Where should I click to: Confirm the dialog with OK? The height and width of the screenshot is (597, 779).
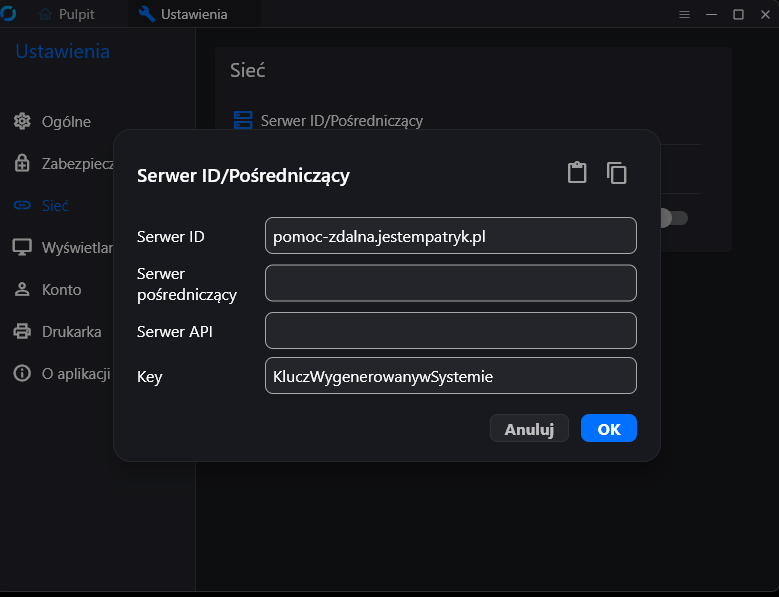[x=608, y=429]
